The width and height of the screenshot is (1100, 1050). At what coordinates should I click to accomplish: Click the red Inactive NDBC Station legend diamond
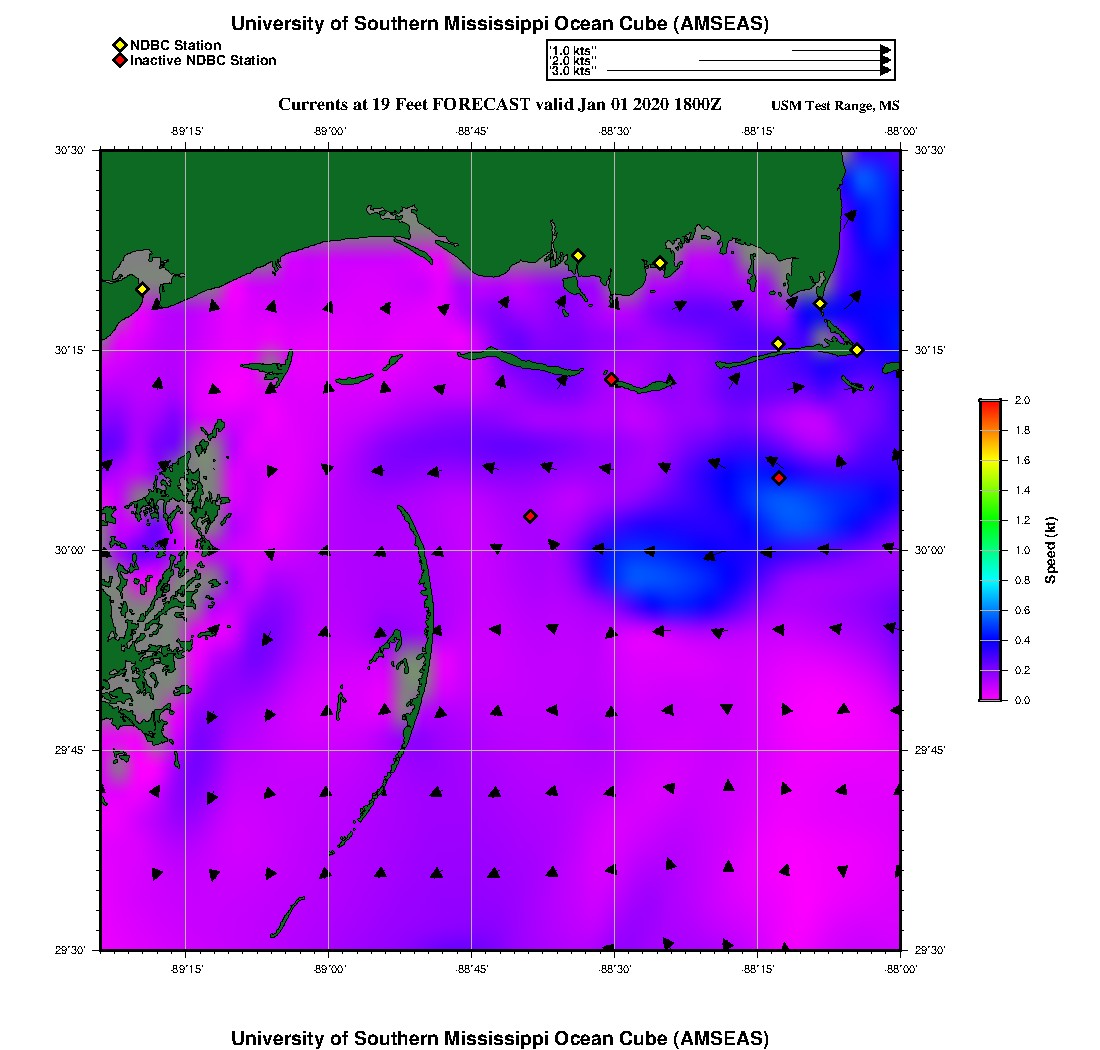[x=119, y=61]
